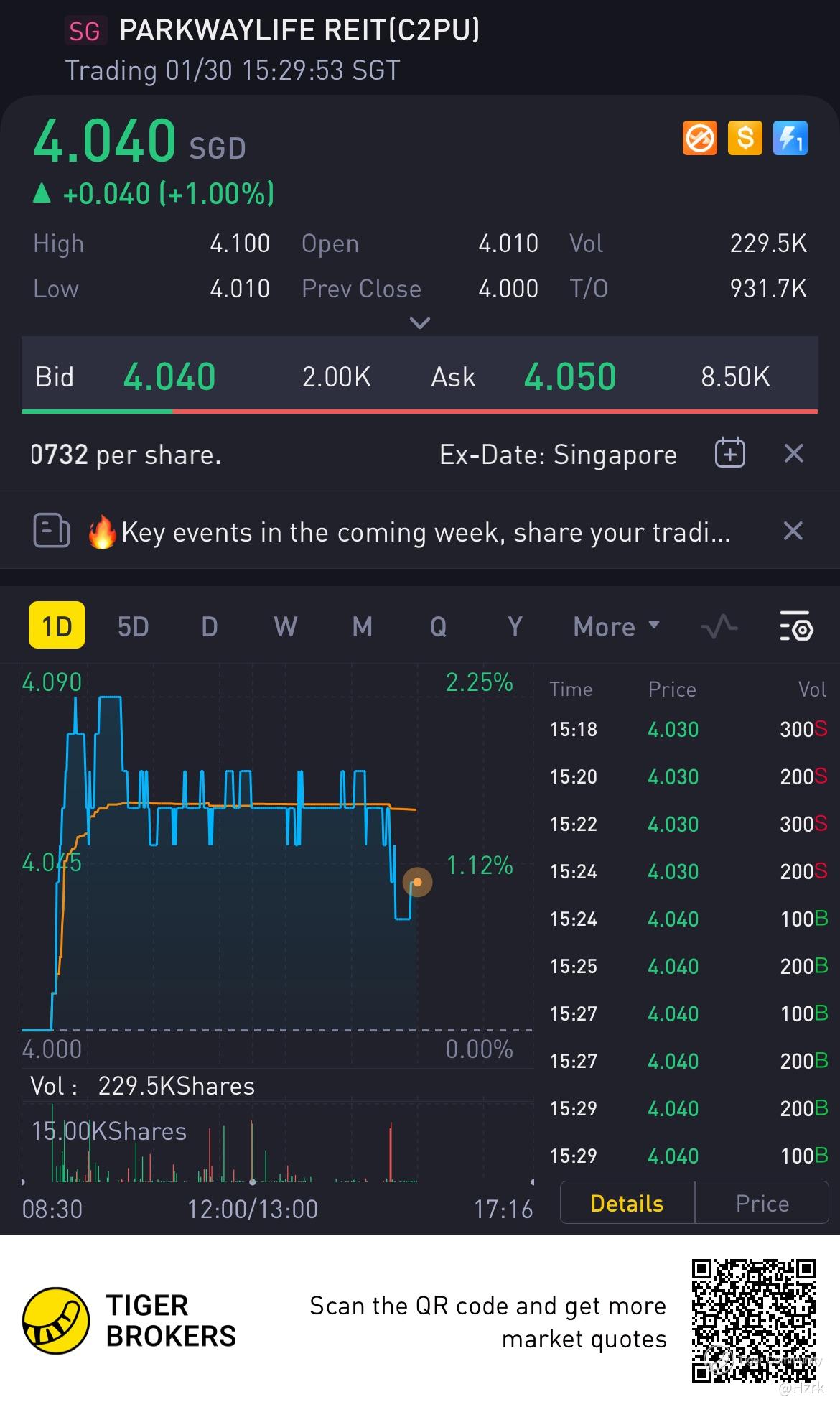The width and height of the screenshot is (840, 1407).
Task: Select the 1D chart tab
Action: click(x=57, y=626)
